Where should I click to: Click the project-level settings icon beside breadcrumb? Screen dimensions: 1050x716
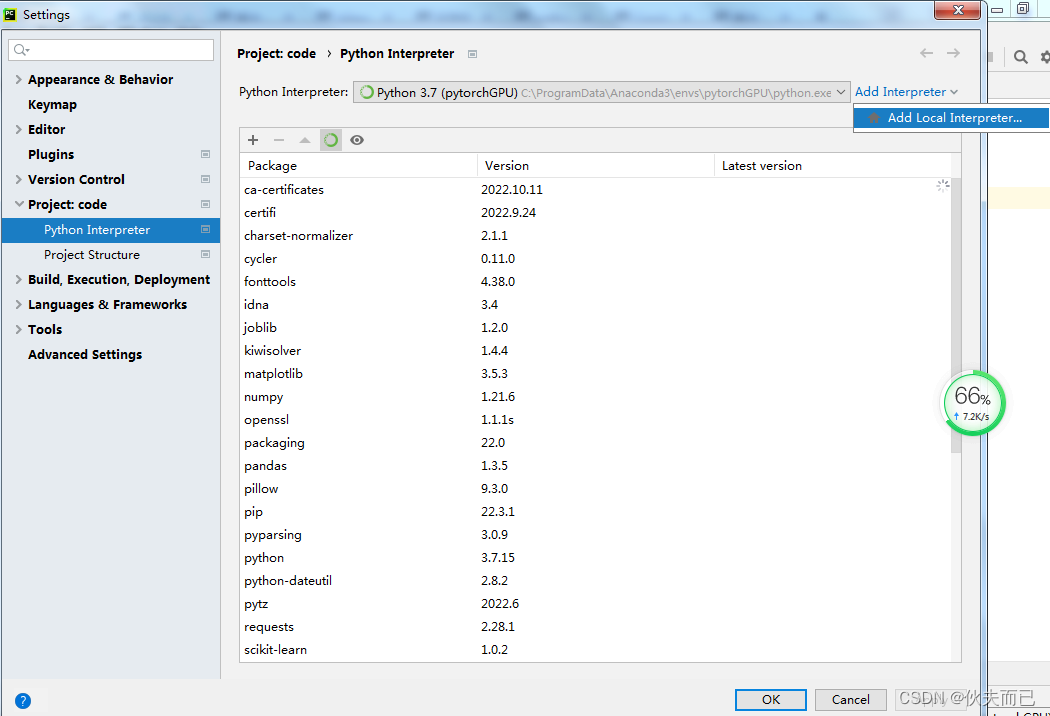472,54
